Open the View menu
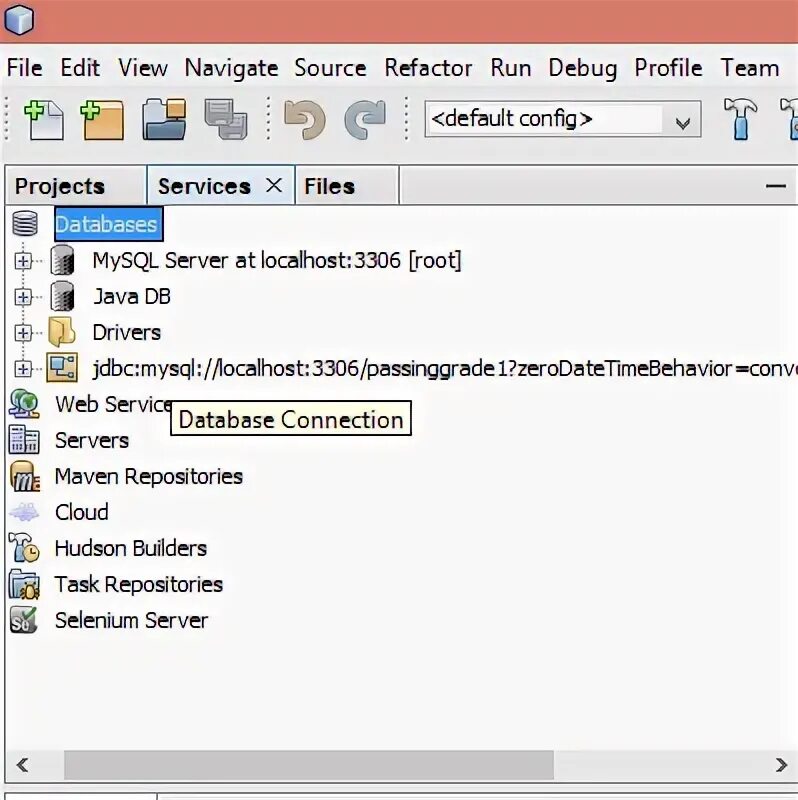Screen dimensions: 798x800 pyautogui.click(x=143, y=68)
